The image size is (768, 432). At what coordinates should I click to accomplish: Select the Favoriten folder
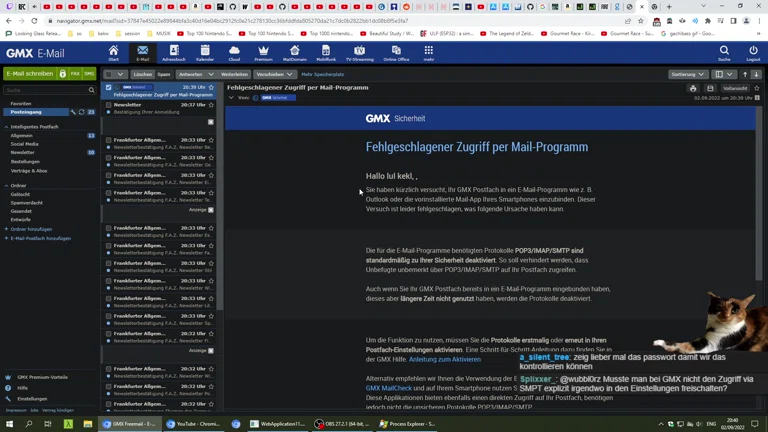21,104
